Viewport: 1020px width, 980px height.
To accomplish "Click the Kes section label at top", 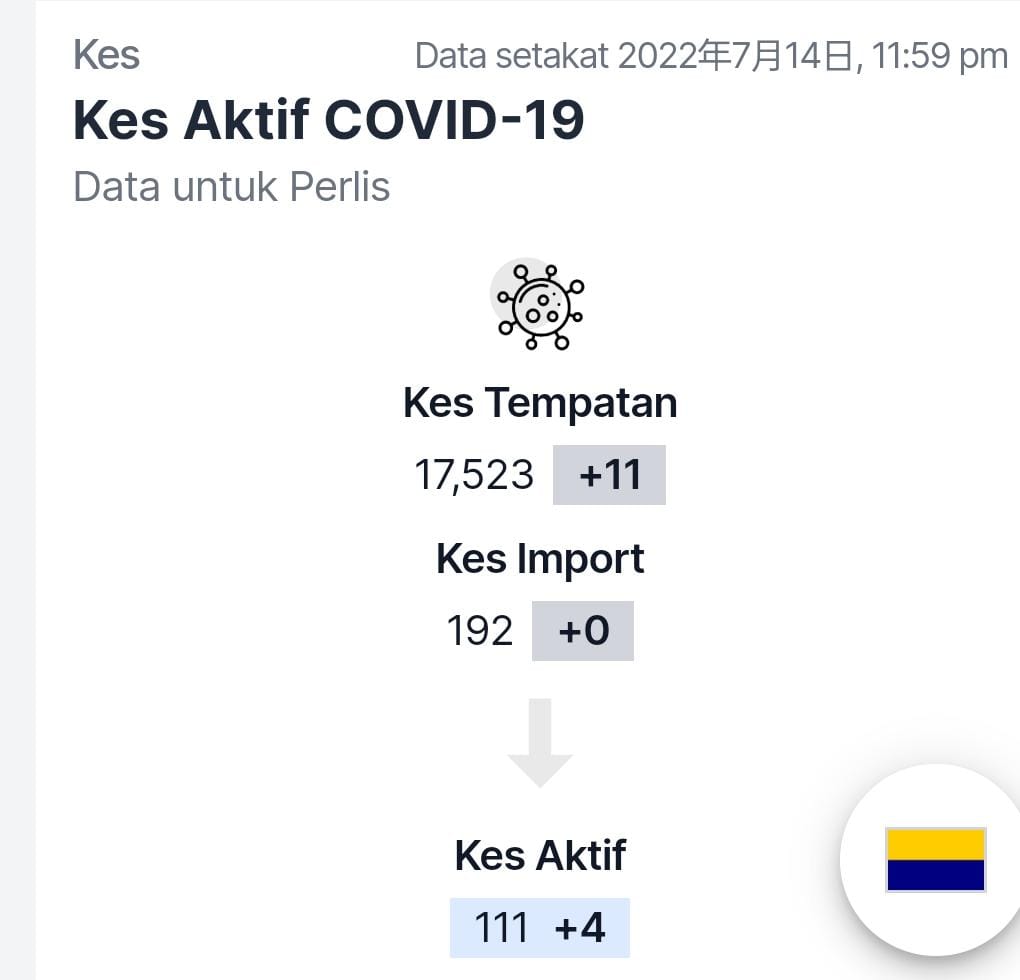I will click(x=106, y=55).
